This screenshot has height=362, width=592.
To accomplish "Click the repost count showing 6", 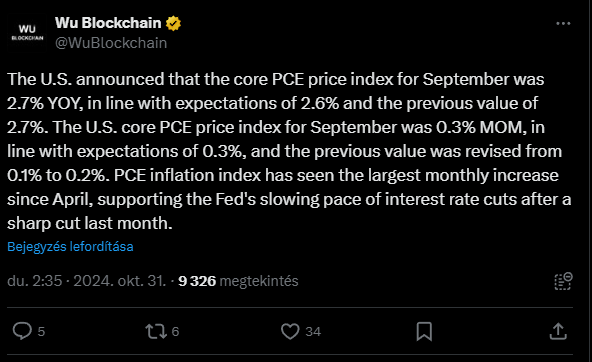I will [175, 331].
